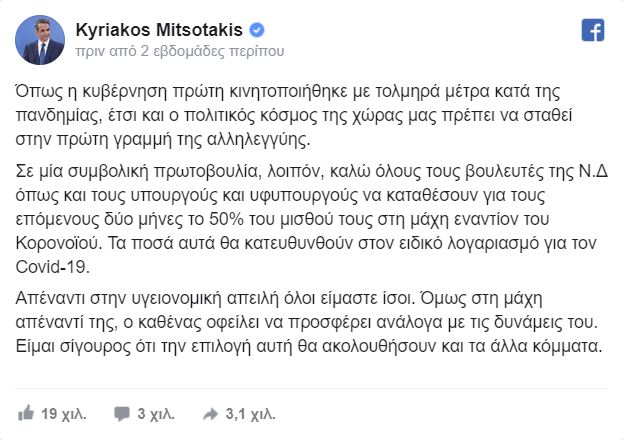The height and width of the screenshot is (440, 623).
Task: Click the blue verified badge
Action: coord(257,30)
